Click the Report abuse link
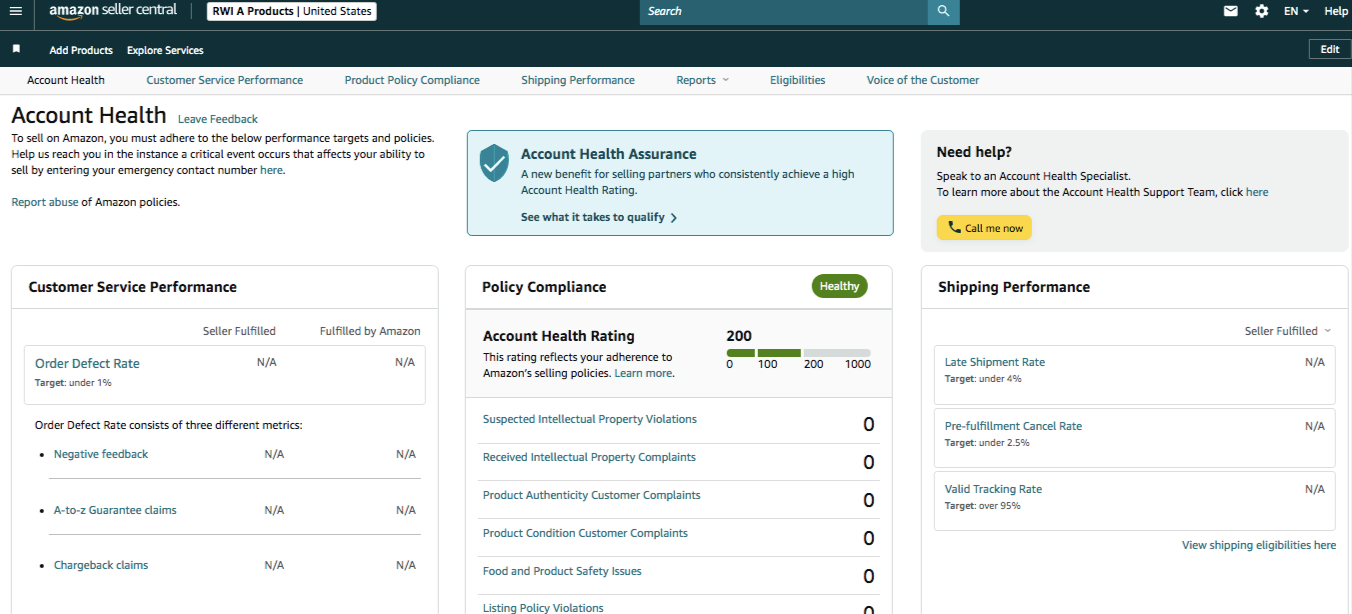The image size is (1352, 614). tap(45, 202)
